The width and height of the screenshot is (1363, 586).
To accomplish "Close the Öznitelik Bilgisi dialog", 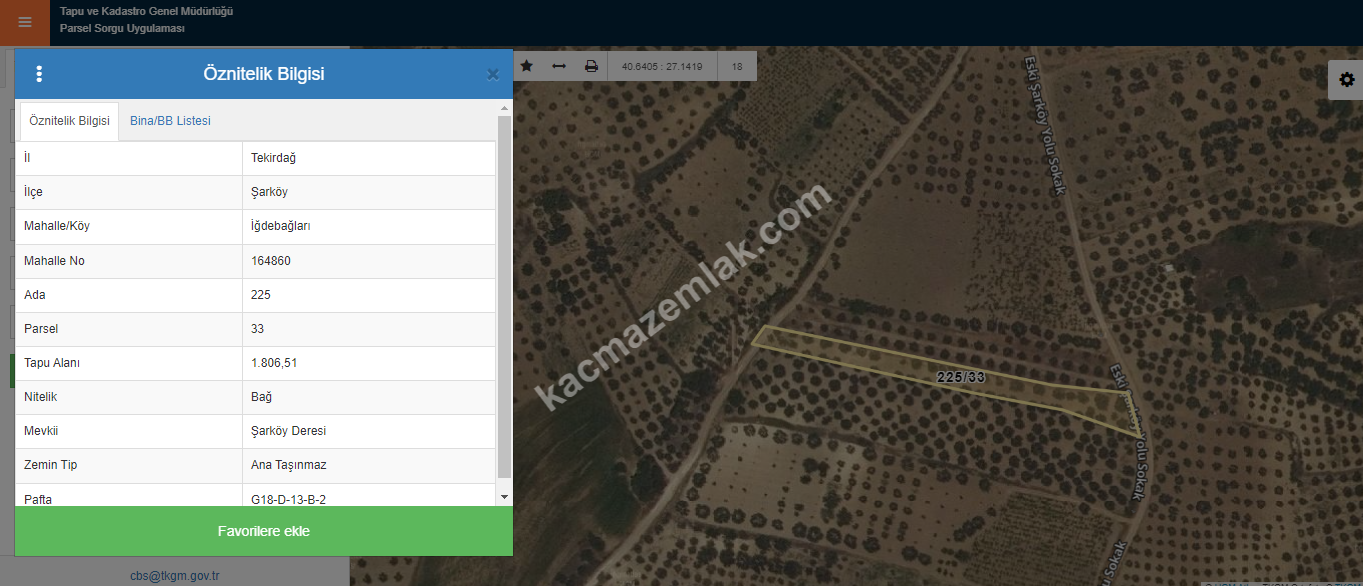I will [492, 74].
